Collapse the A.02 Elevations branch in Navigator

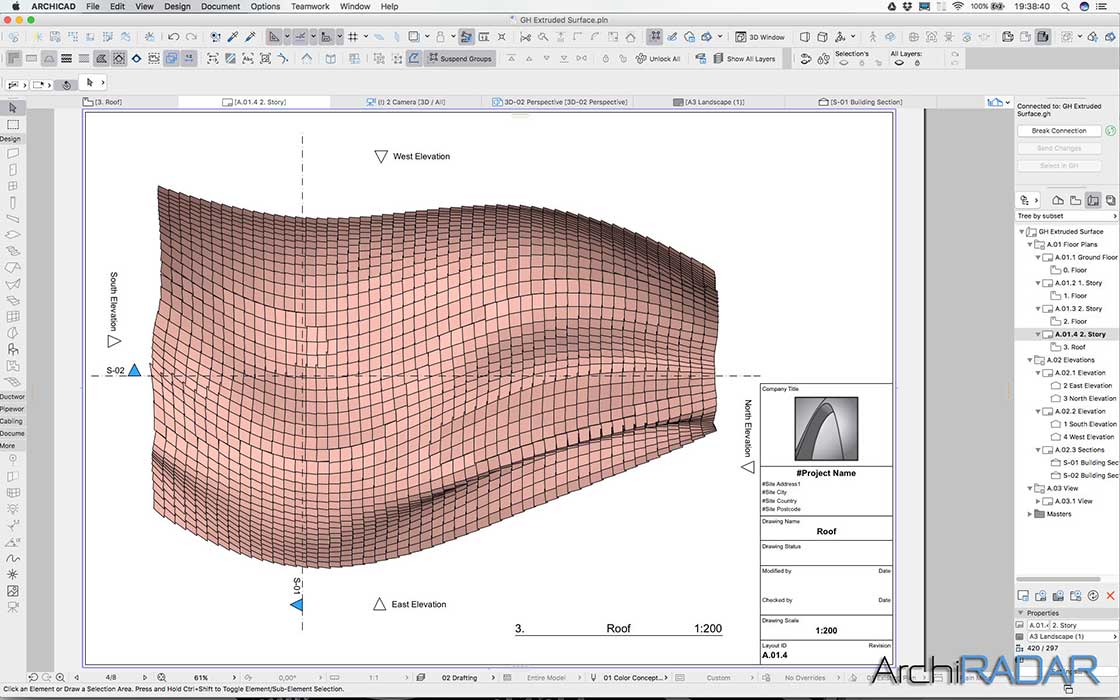(x=1032, y=359)
